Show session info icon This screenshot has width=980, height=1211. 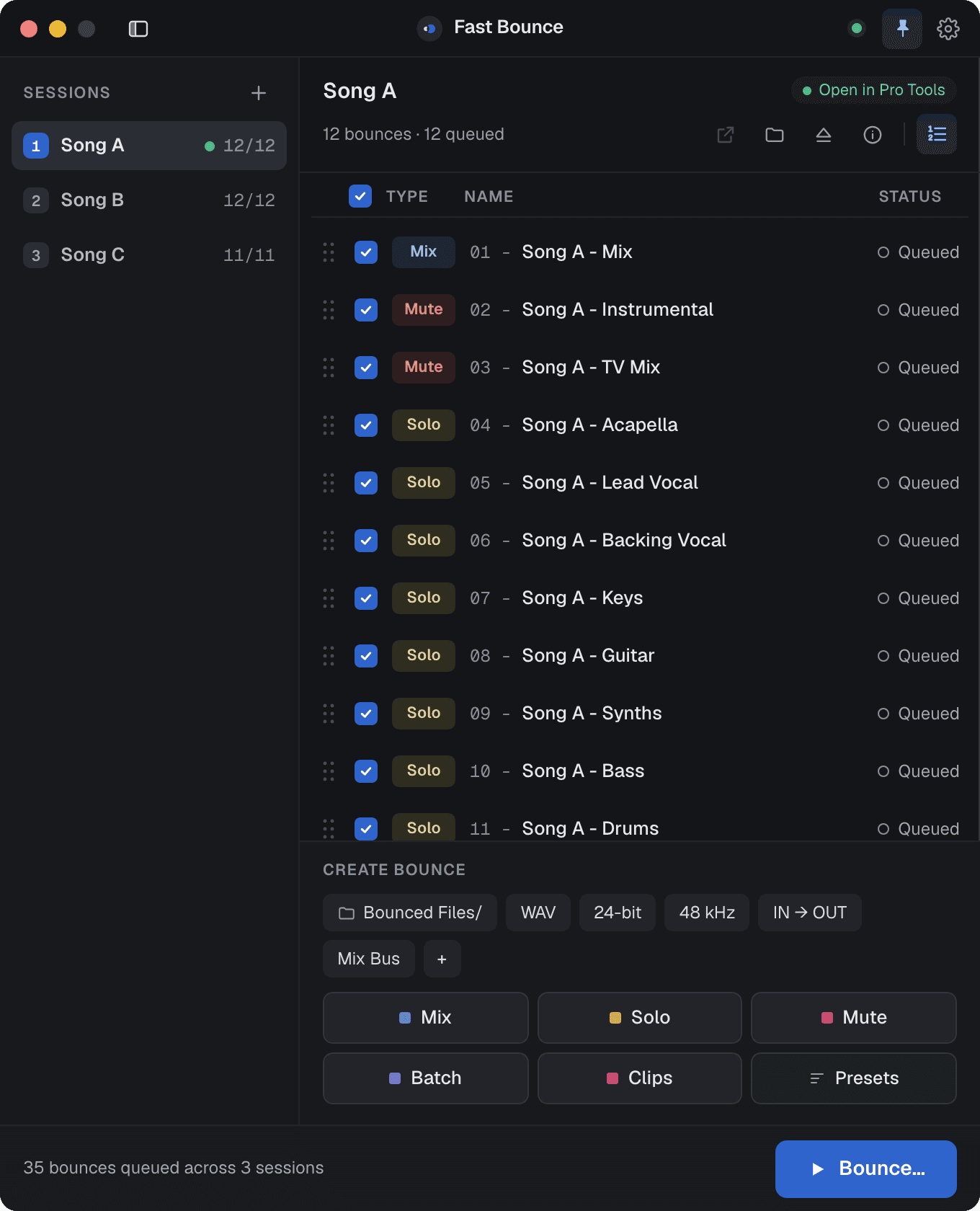[x=873, y=135]
